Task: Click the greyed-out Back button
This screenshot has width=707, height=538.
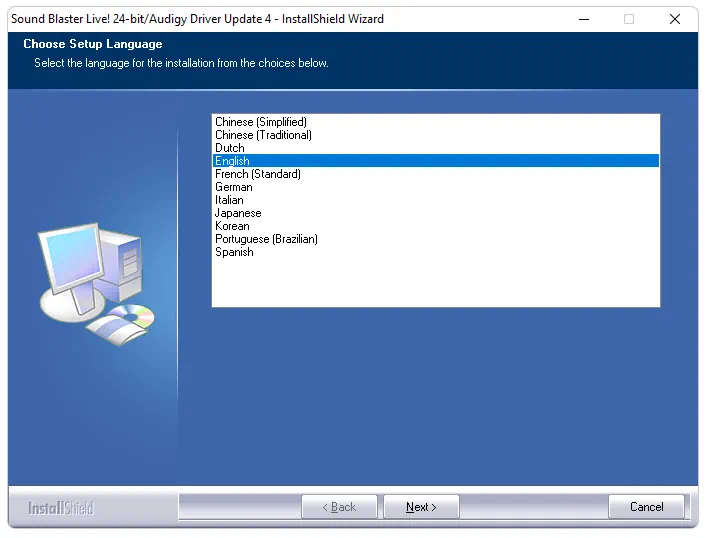Action: [339, 507]
